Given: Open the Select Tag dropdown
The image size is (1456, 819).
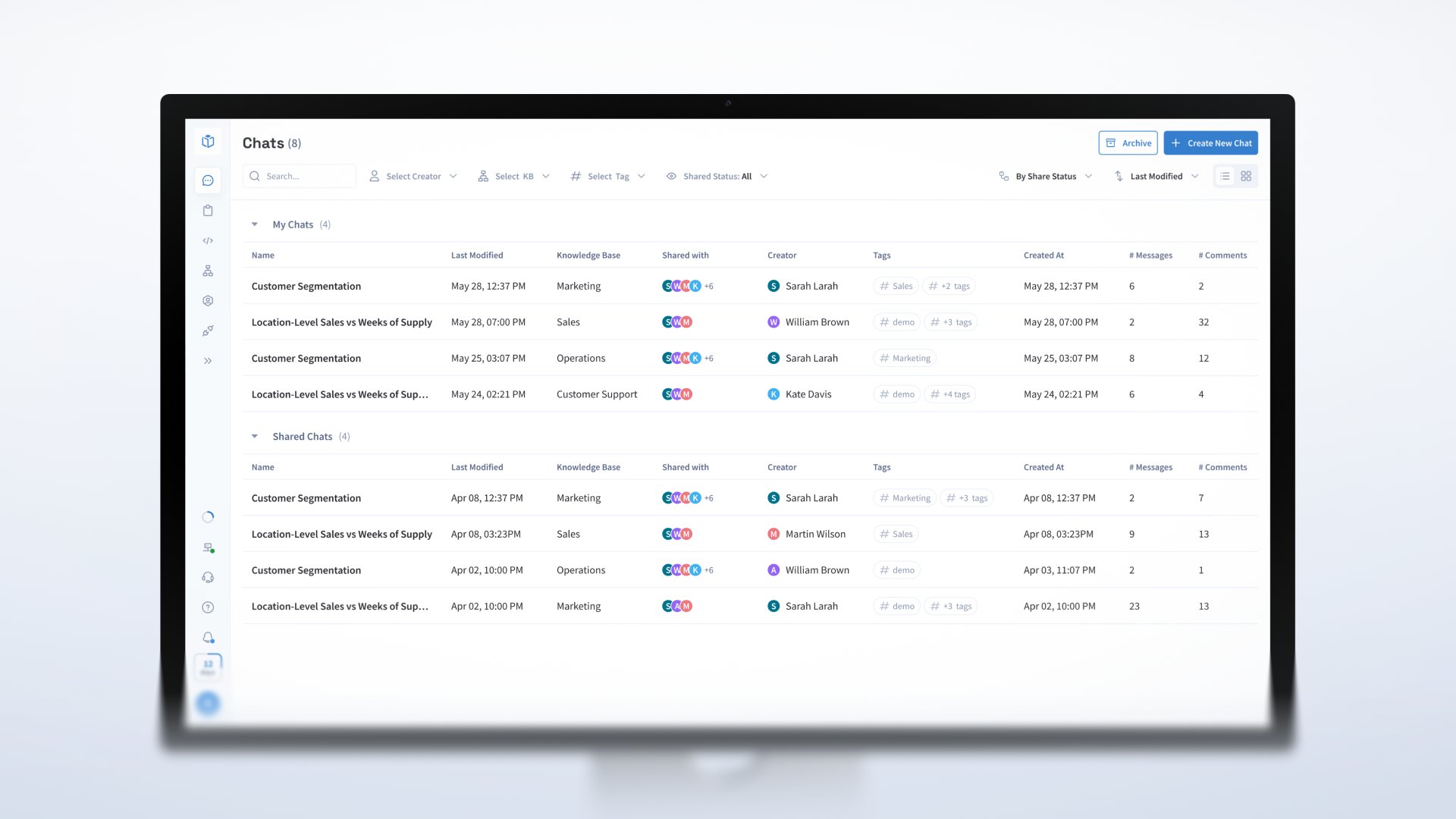Looking at the screenshot, I should point(607,176).
